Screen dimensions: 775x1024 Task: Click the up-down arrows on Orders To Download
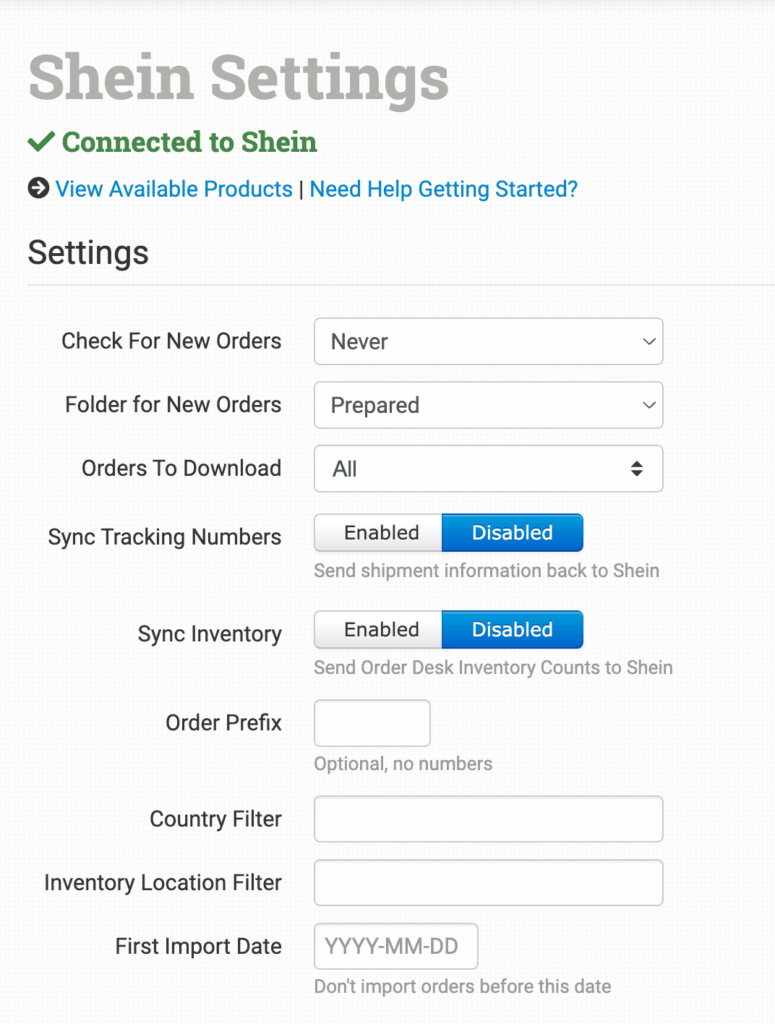pos(637,469)
